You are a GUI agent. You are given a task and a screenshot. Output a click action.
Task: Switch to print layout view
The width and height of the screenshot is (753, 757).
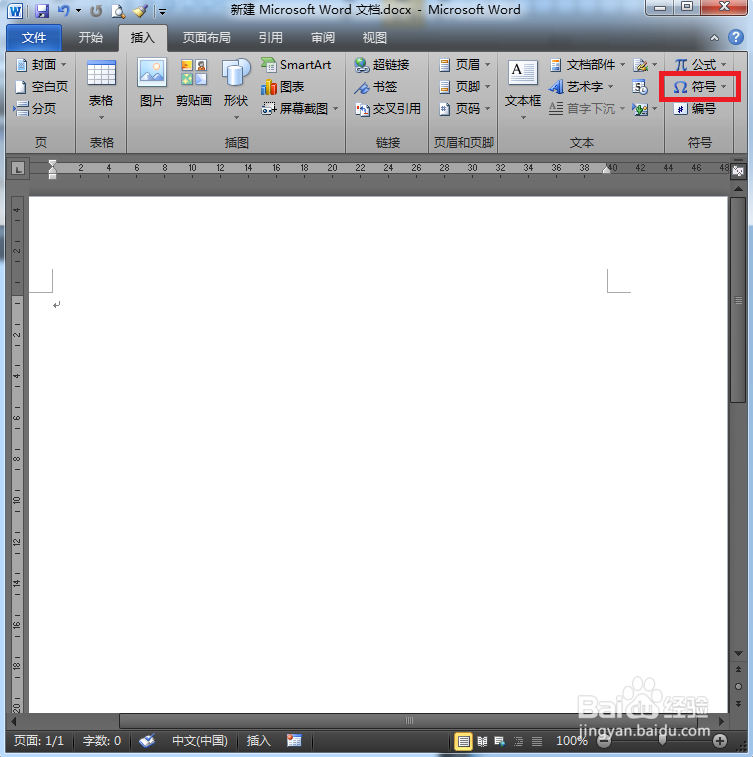463,741
